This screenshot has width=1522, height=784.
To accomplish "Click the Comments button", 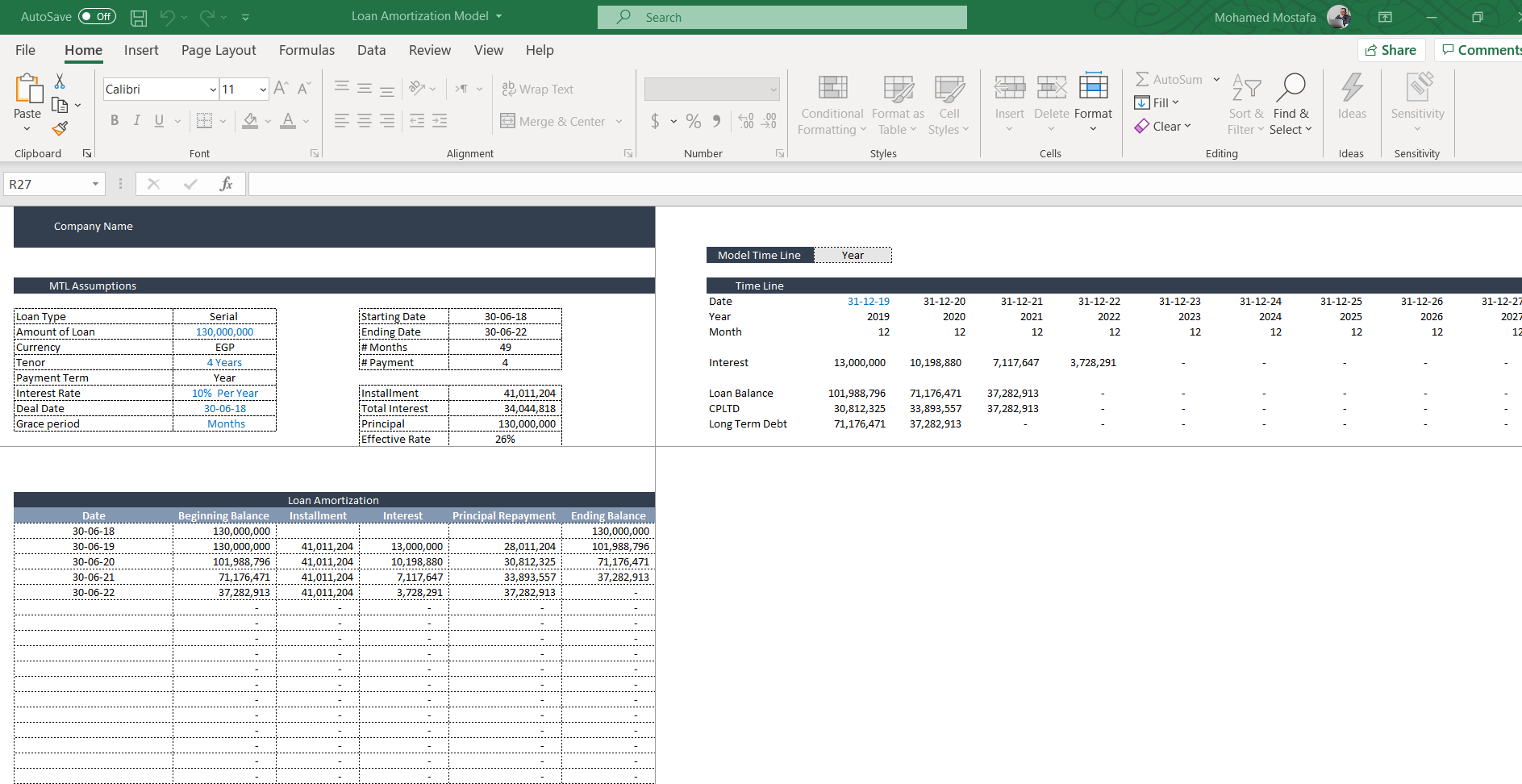I will coord(1480,50).
